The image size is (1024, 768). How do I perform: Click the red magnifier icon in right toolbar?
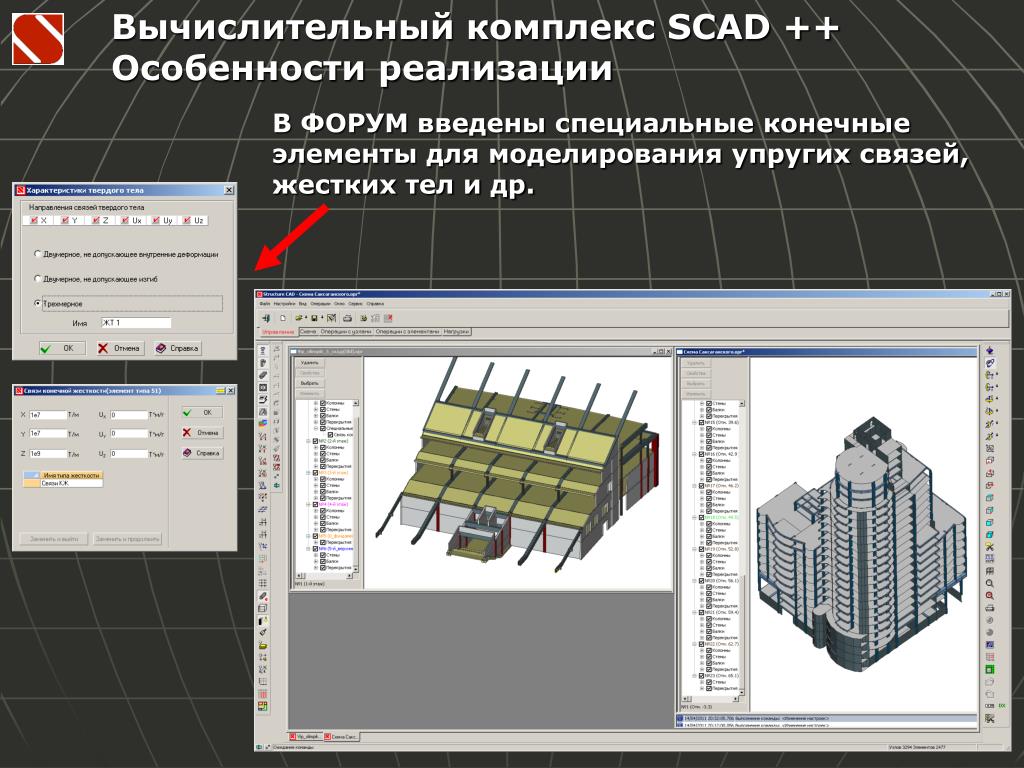pos(990,596)
